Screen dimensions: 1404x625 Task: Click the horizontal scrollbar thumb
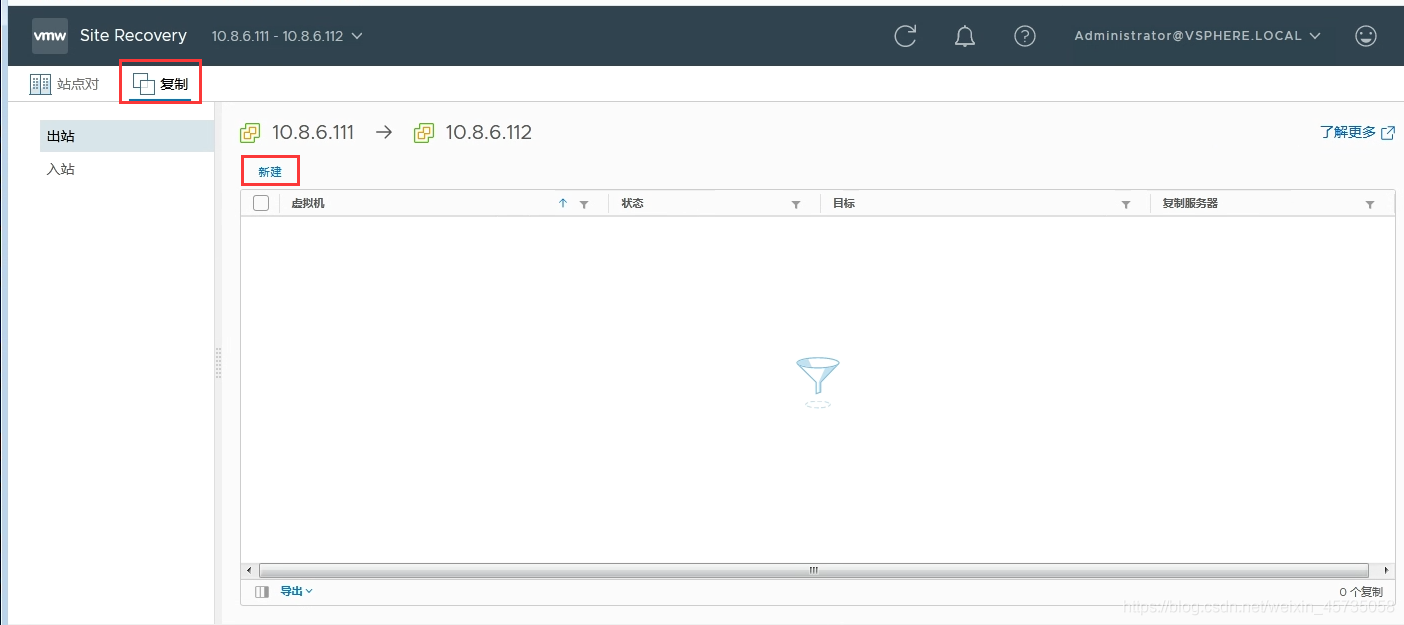pyautogui.click(x=814, y=570)
